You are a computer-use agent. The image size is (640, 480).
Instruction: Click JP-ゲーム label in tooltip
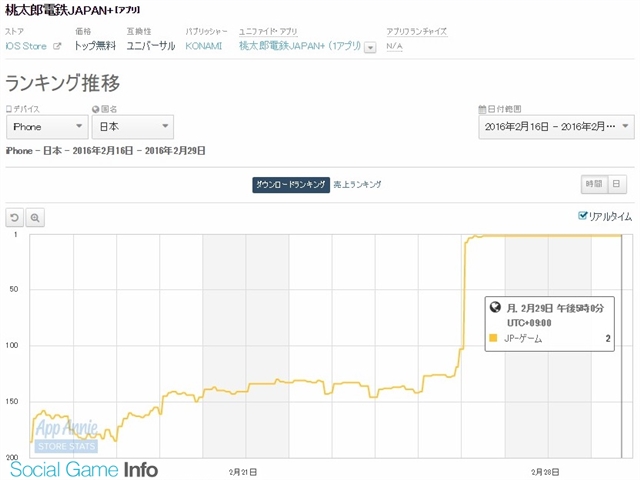coord(523,338)
